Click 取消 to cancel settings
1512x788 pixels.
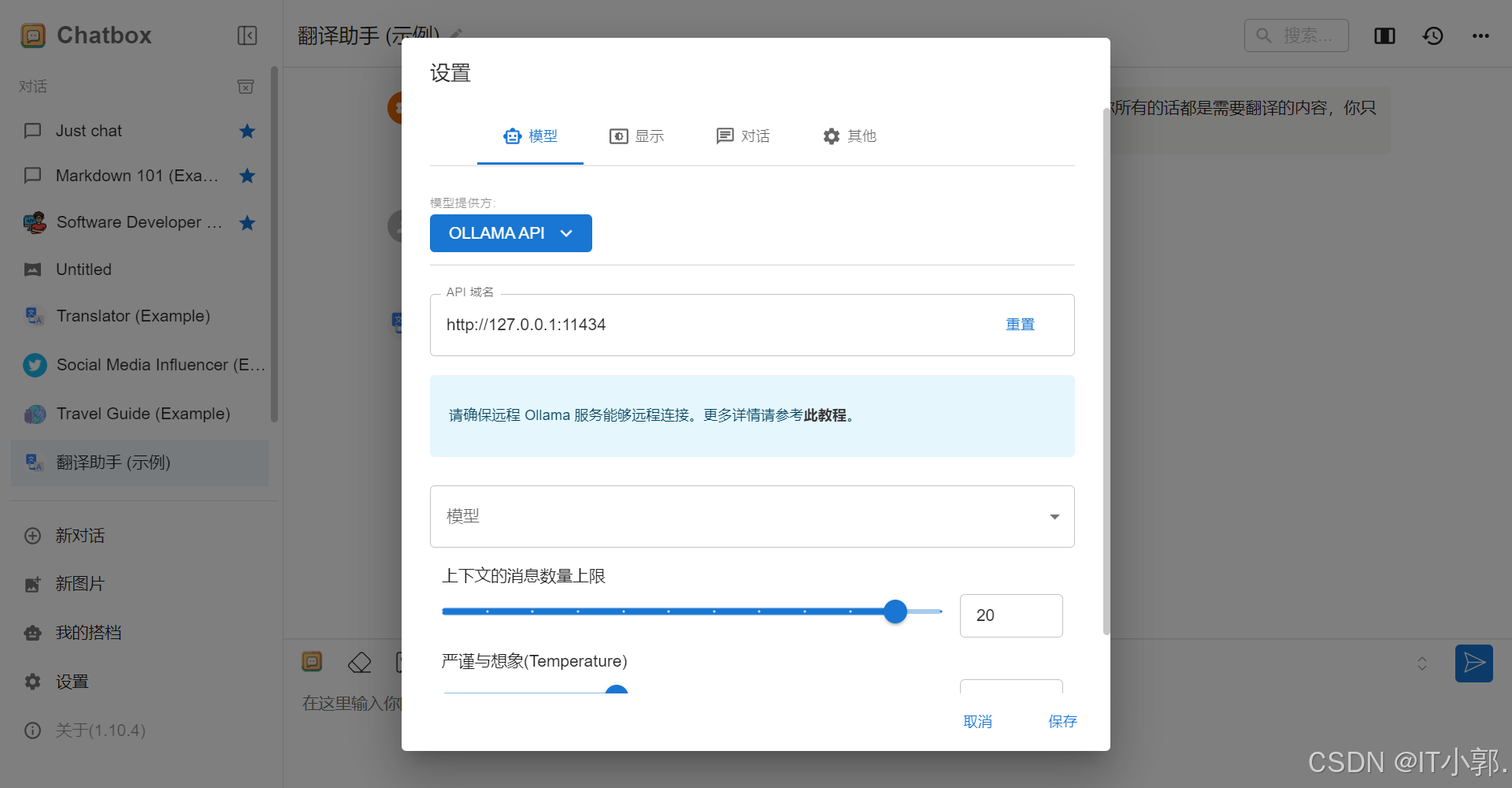tap(977, 722)
